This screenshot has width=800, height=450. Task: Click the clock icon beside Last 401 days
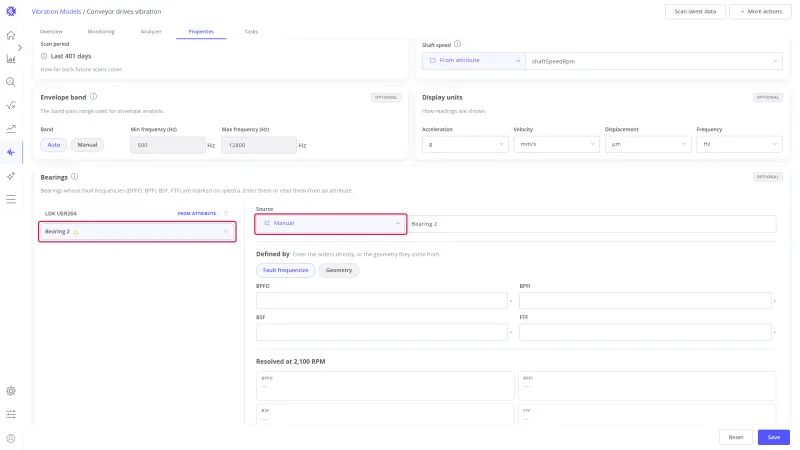[44, 56]
